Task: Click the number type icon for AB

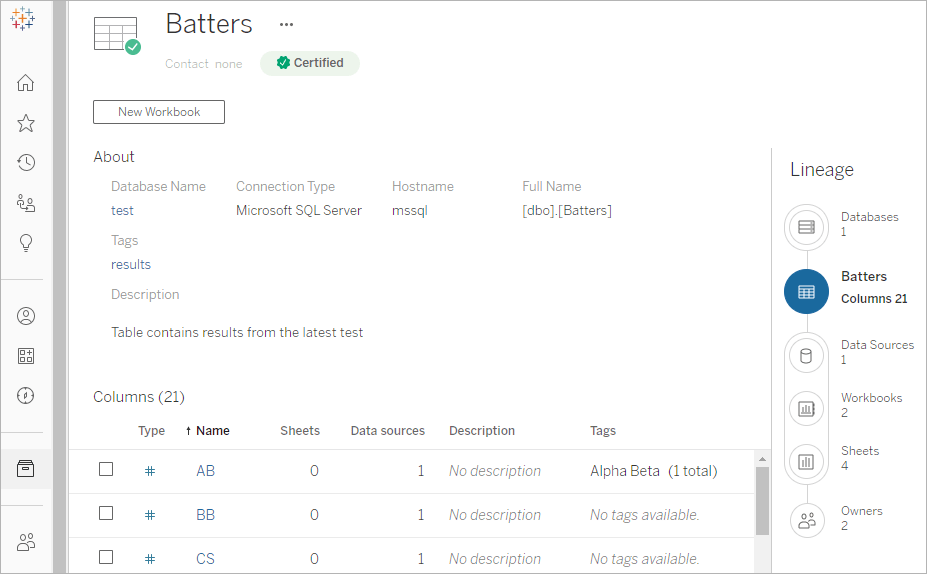Action: (x=150, y=471)
